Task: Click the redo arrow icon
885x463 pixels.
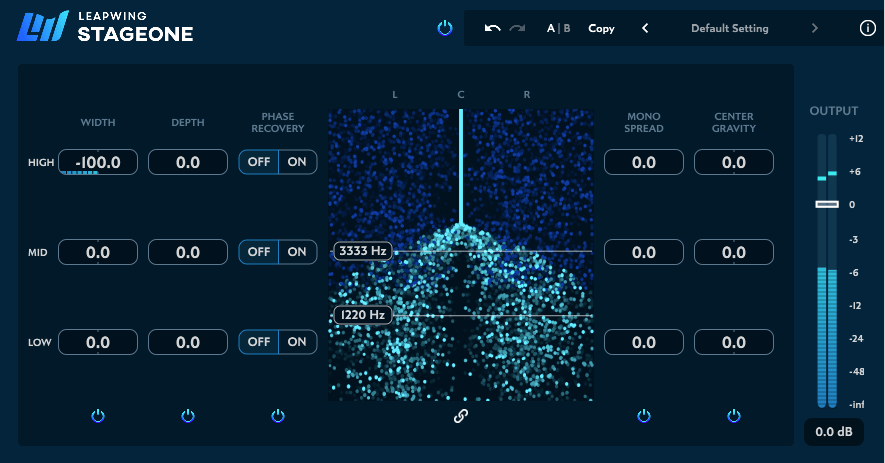Action: coord(517,28)
